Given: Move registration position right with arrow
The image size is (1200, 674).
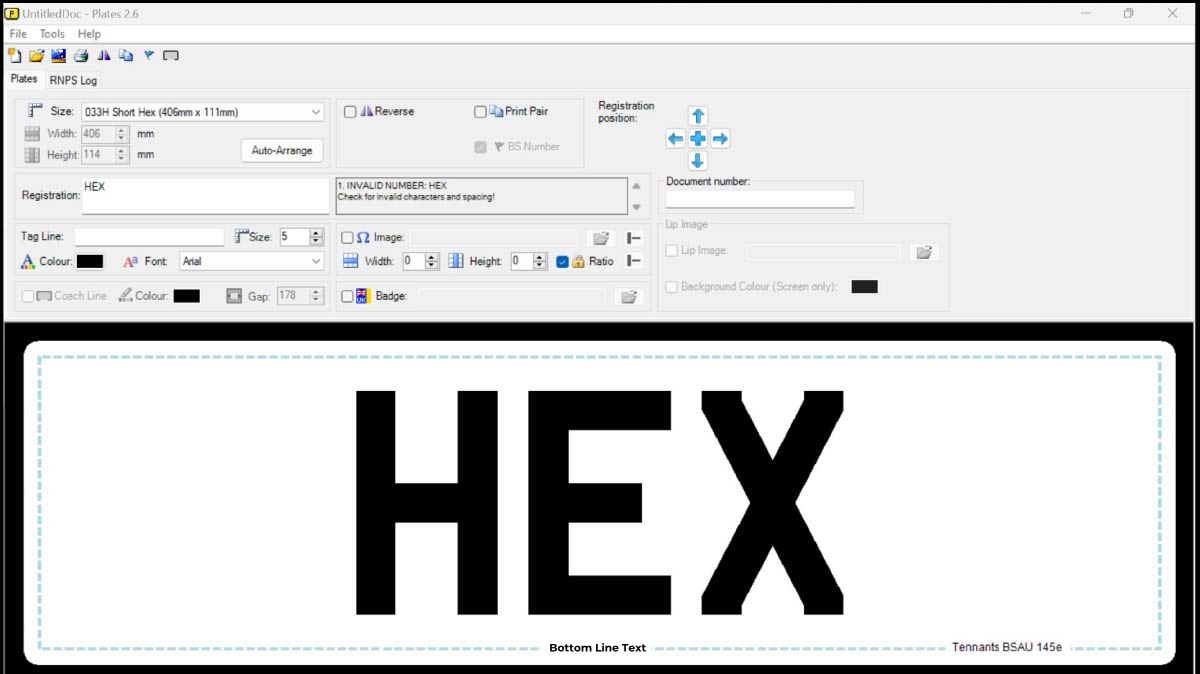Looking at the screenshot, I should (720, 139).
